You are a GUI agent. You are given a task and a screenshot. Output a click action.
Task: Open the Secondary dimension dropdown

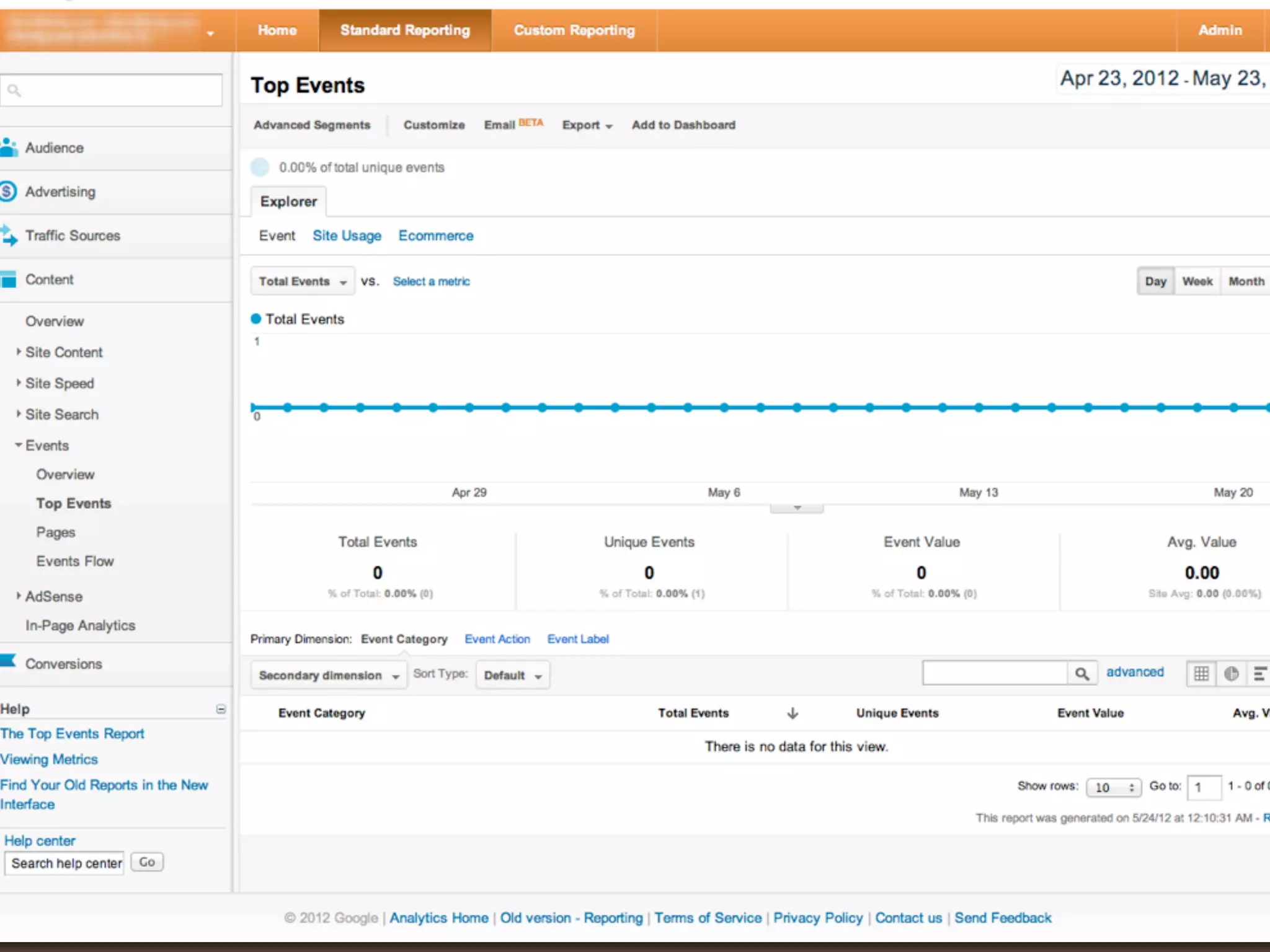[x=329, y=676]
